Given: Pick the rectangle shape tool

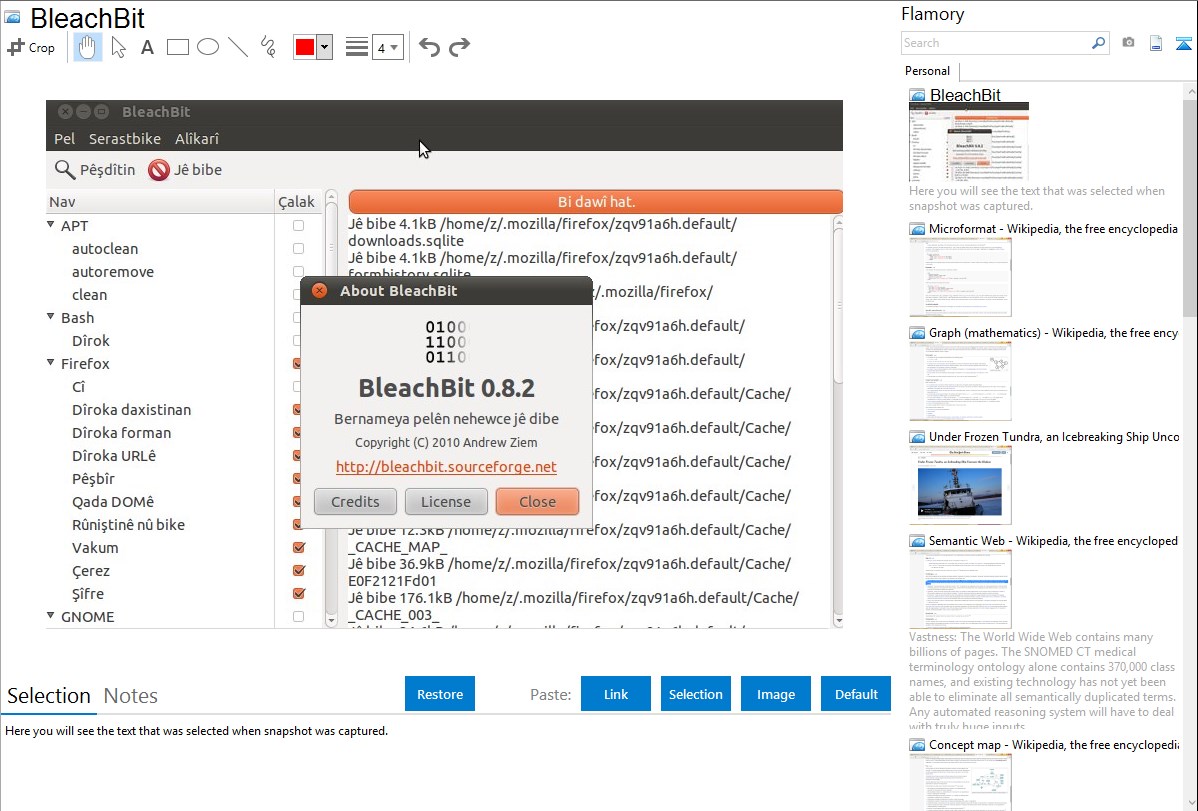Looking at the screenshot, I should [x=177, y=47].
